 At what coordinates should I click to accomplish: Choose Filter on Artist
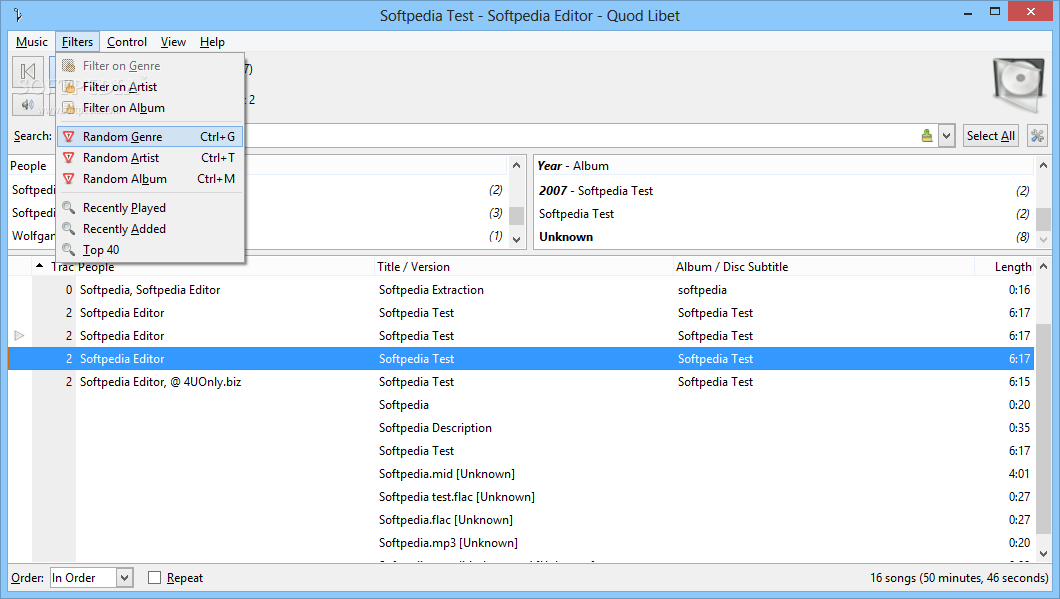[x=150, y=87]
